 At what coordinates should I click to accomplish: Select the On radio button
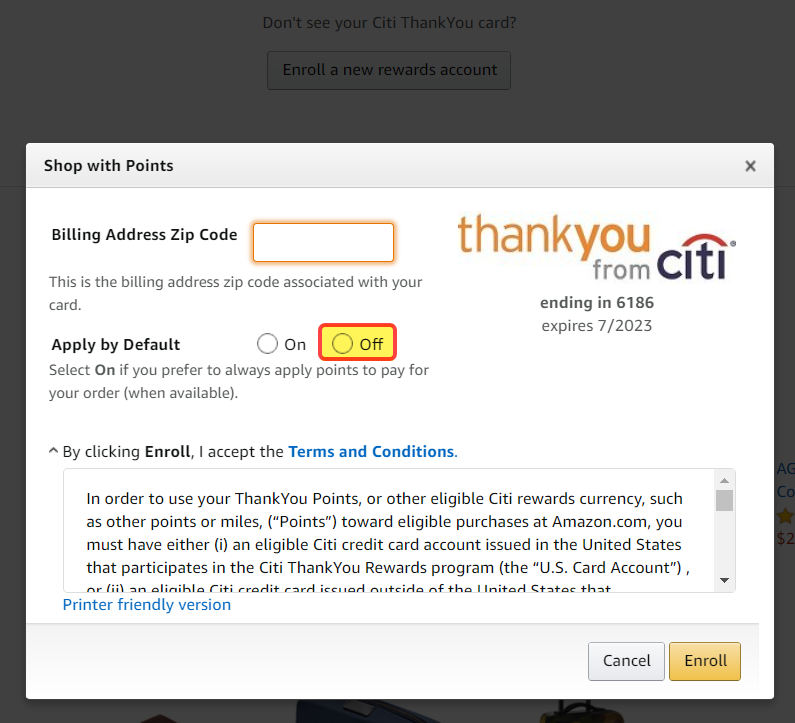[x=267, y=344]
